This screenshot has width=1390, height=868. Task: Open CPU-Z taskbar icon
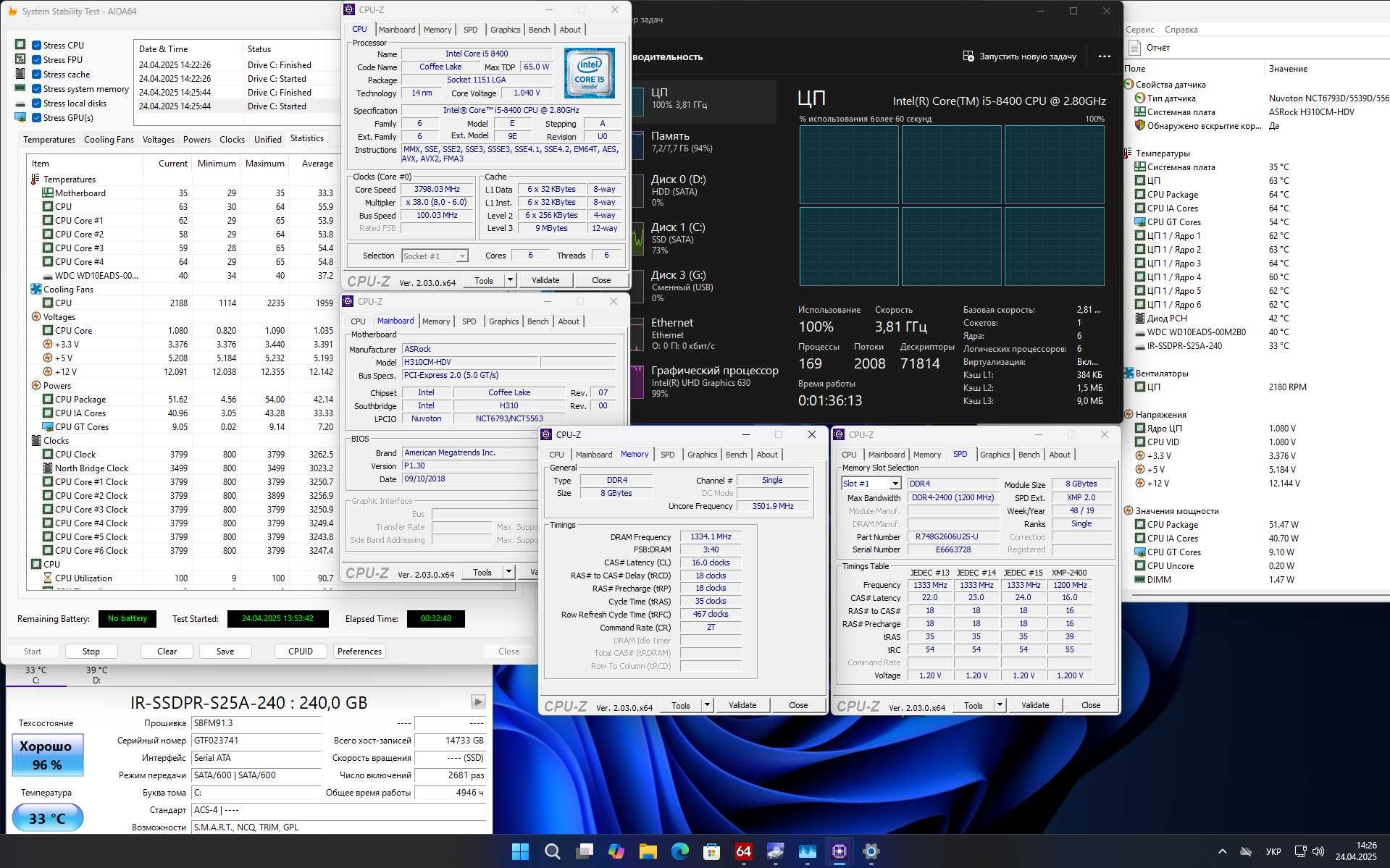[839, 851]
